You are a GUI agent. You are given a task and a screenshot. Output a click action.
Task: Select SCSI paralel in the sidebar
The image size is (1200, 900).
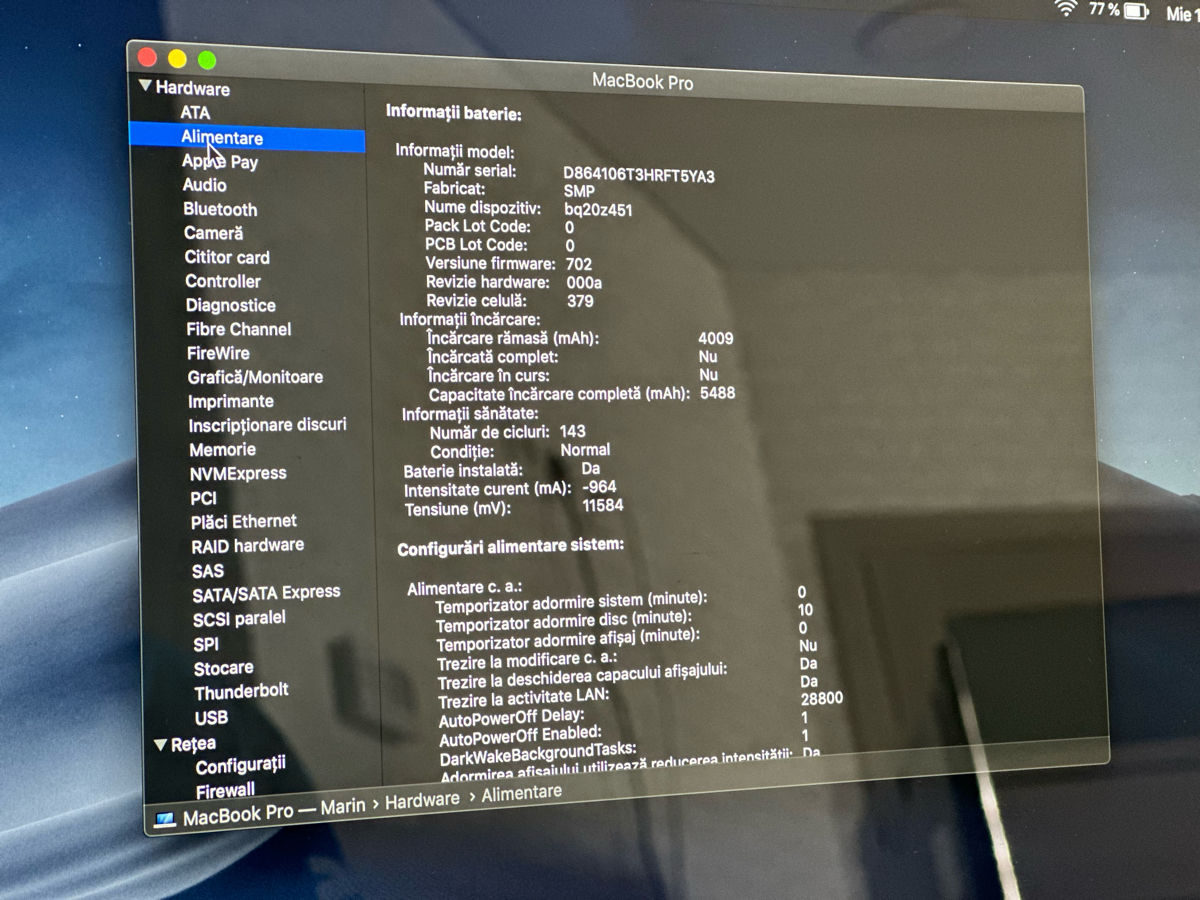[239, 618]
